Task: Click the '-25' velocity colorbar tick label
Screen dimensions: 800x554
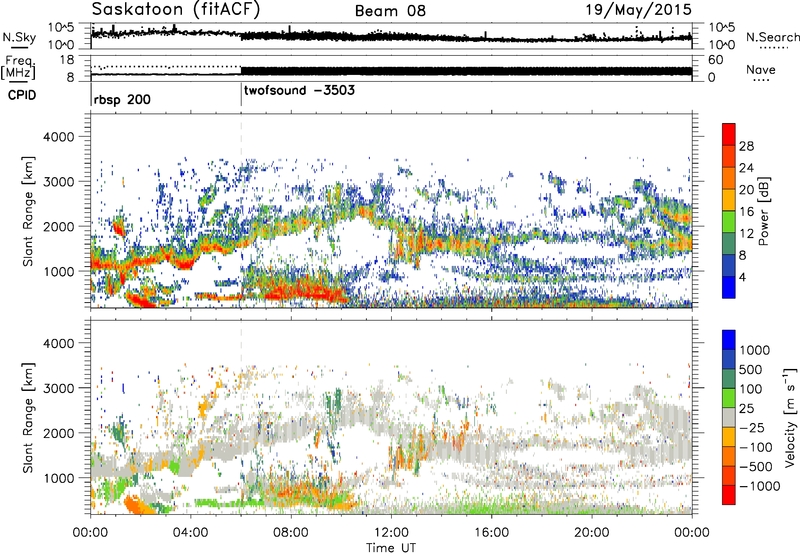Action: pos(752,428)
